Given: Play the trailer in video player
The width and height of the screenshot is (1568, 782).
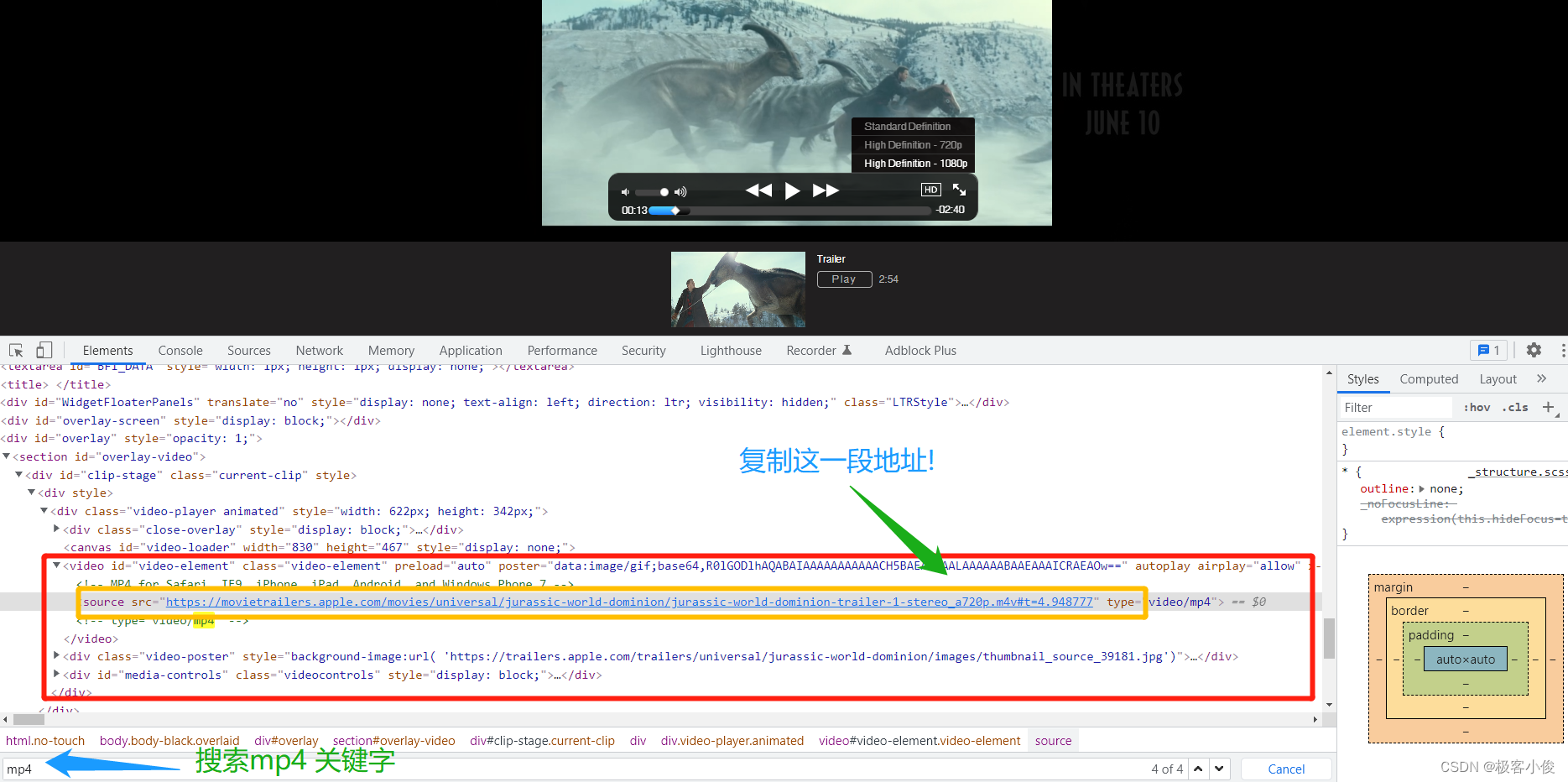Looking at the screenshot, I should 792,190.
